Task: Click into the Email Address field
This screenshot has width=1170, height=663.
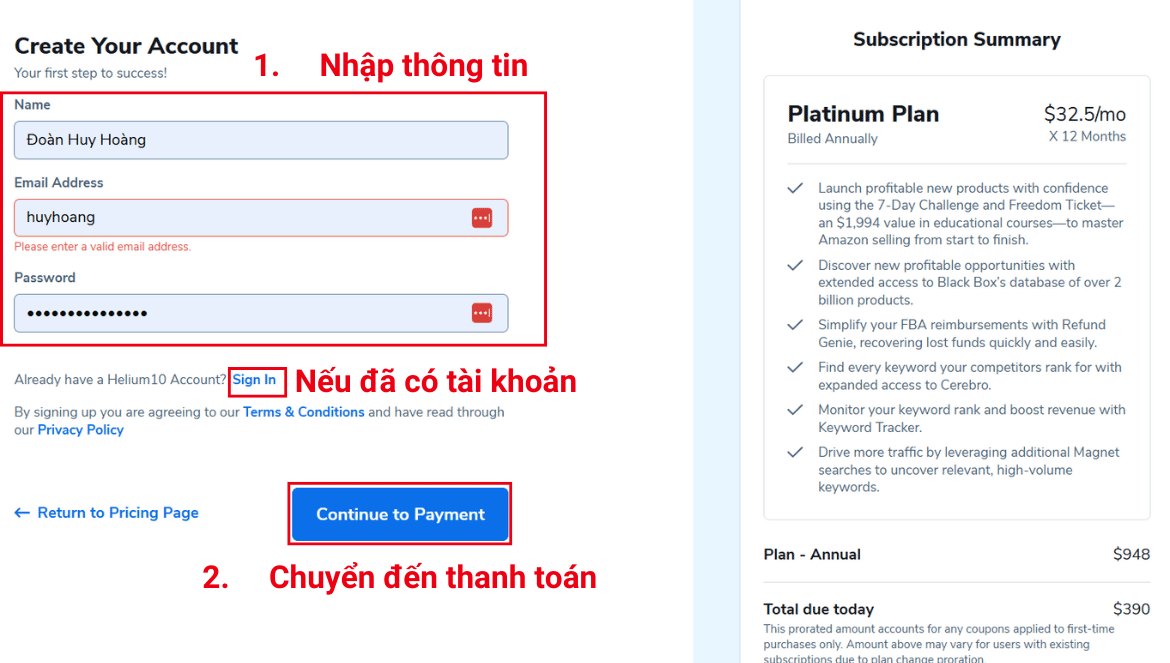Action: 240,218
